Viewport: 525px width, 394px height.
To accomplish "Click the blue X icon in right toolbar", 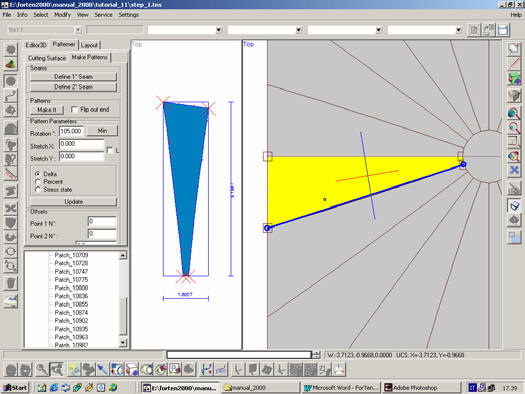I will coord(514,170).
